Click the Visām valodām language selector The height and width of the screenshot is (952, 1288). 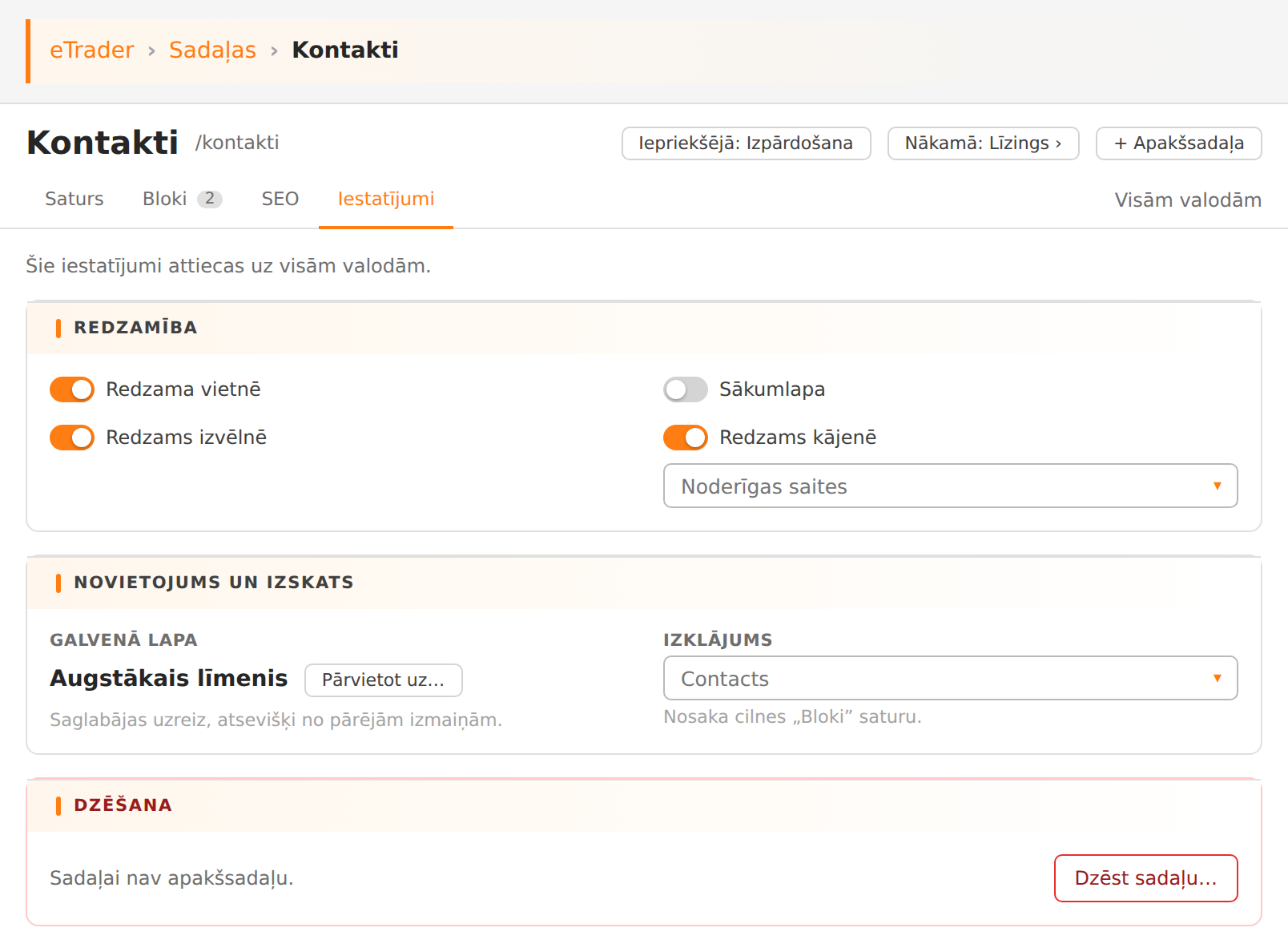pos(1188,200)
